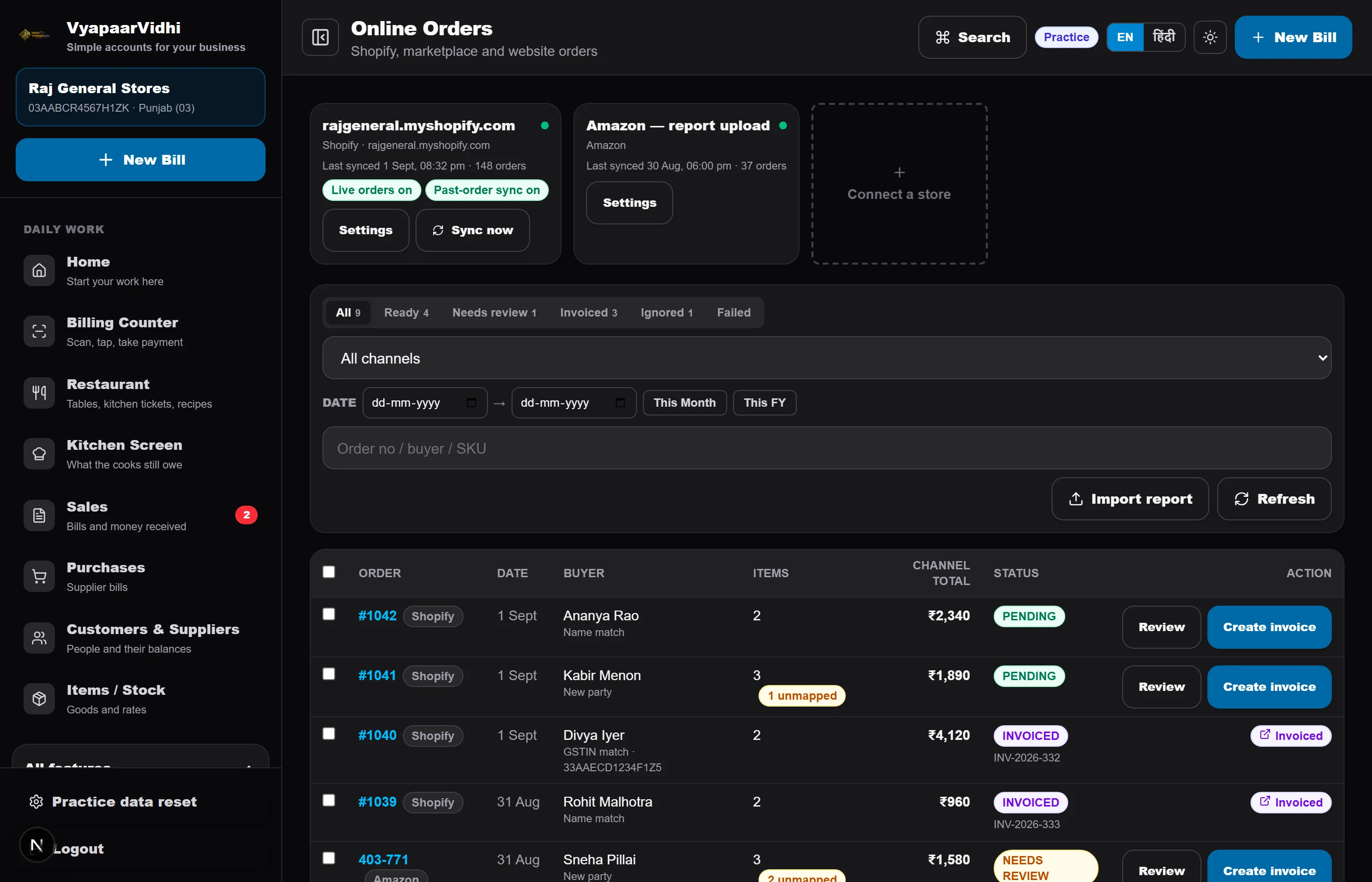The width and height of the screenshot is (1372, 882).
Task: Select the Ignored tab
Action: click(666, 313)
